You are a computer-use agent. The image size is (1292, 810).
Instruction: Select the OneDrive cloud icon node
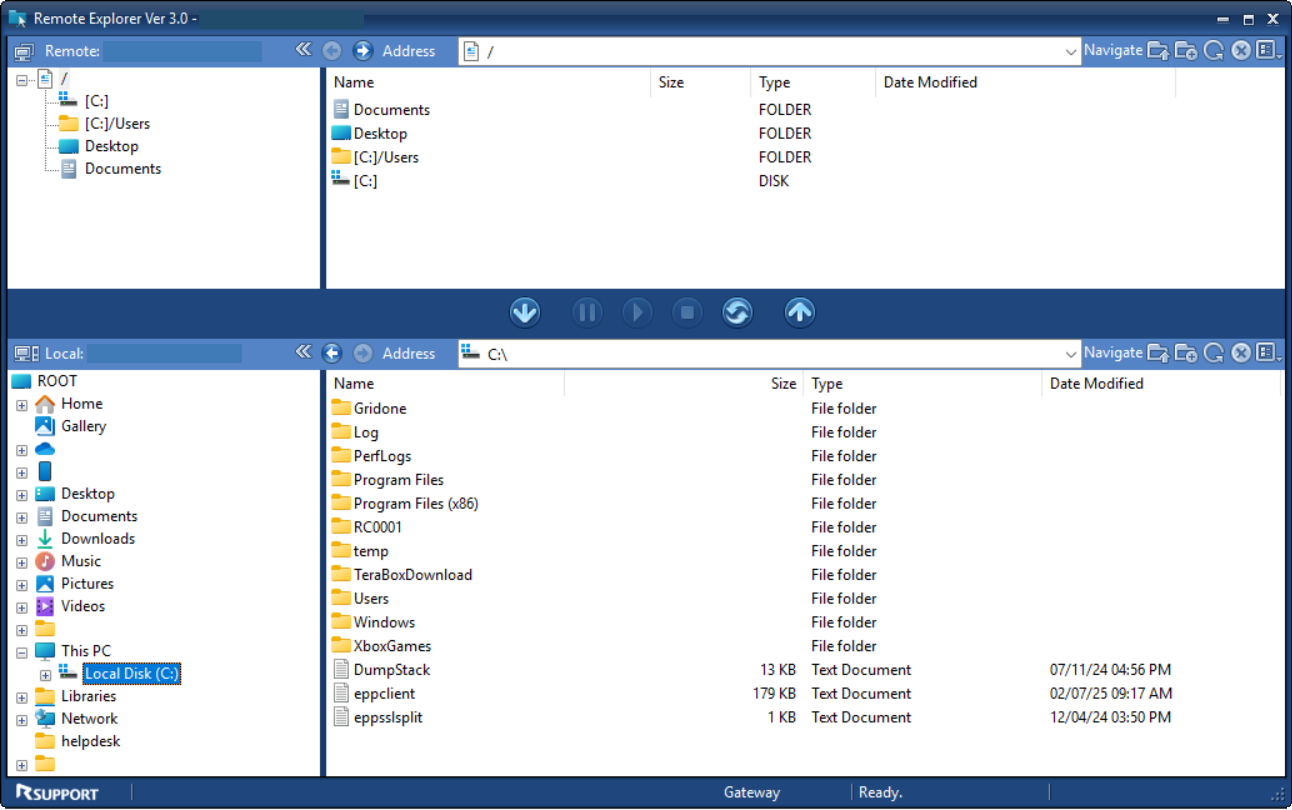45,449
